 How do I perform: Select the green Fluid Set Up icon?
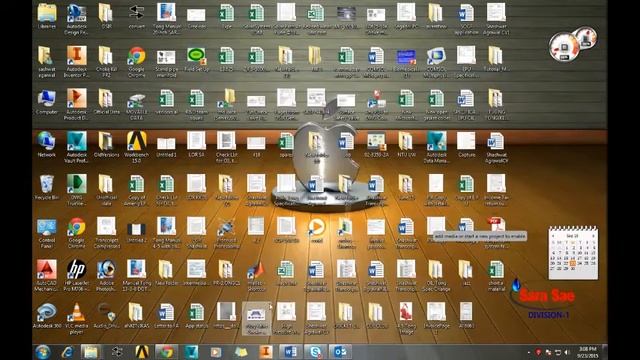(196, 60)
